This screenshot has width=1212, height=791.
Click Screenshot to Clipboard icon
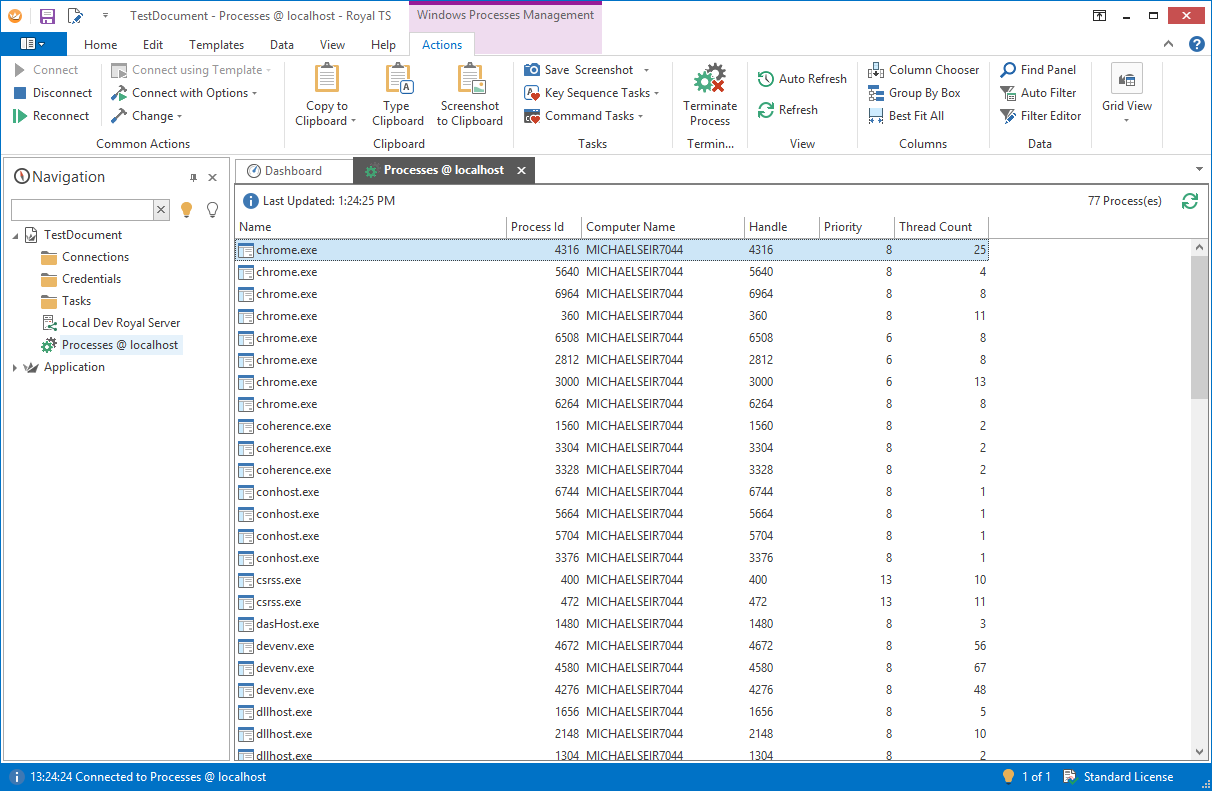coord(470,80)
